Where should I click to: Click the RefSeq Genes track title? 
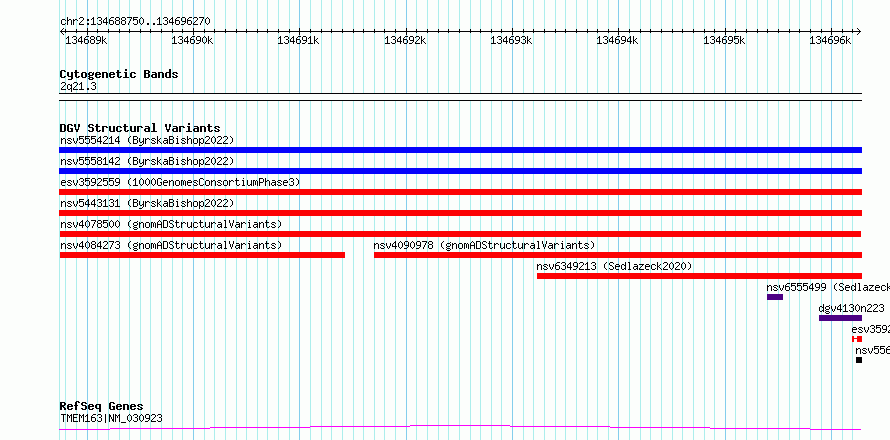click(x=101, y=407)
